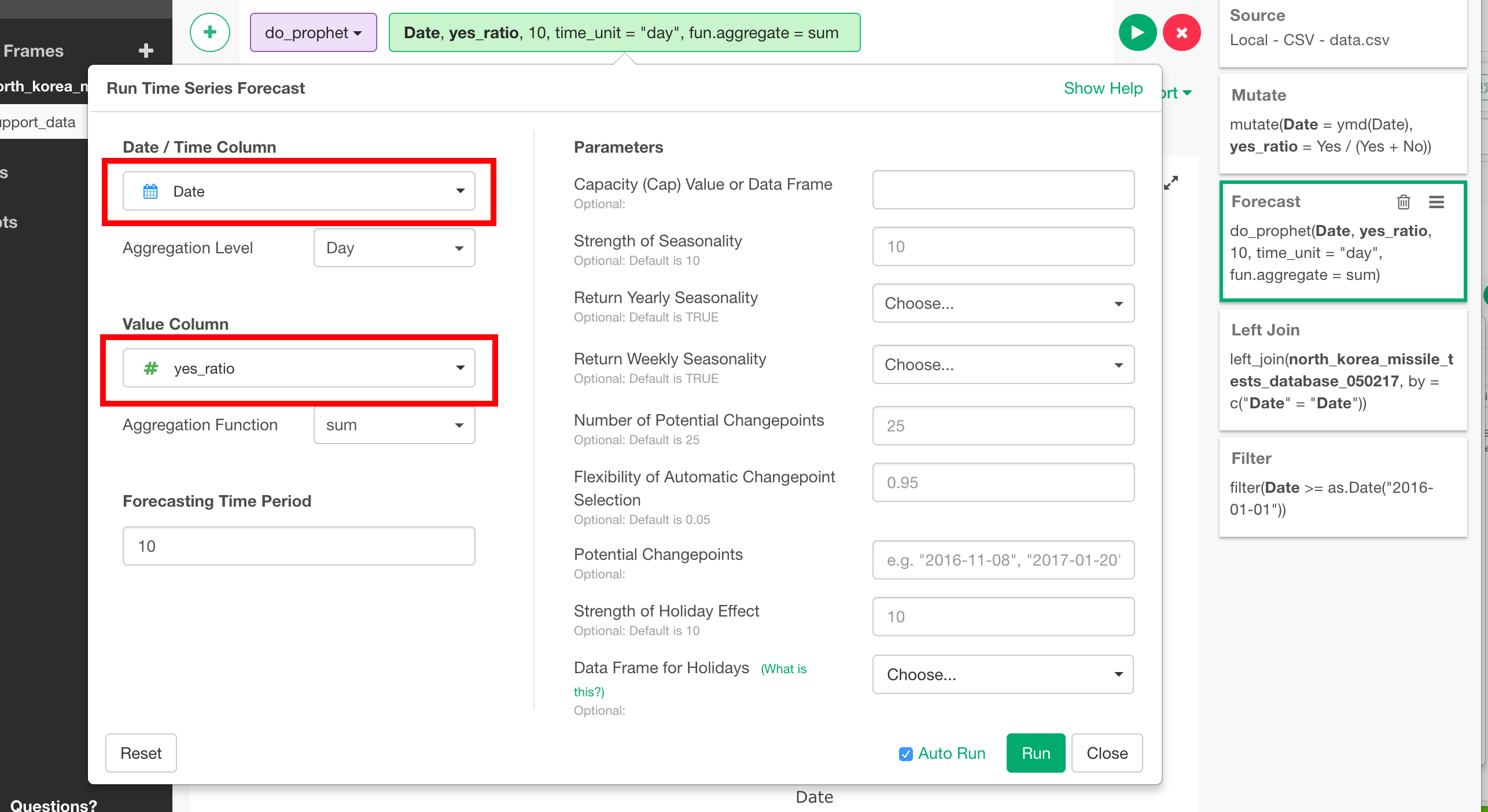Click the Close button
Image resolution: width=1488 pixels, height=812 pixels.
(1107, 753)
